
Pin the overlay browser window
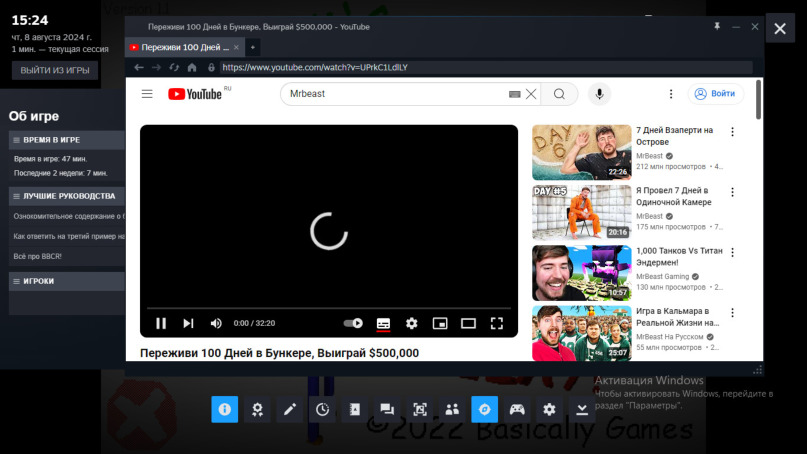(x=716, y=25)
